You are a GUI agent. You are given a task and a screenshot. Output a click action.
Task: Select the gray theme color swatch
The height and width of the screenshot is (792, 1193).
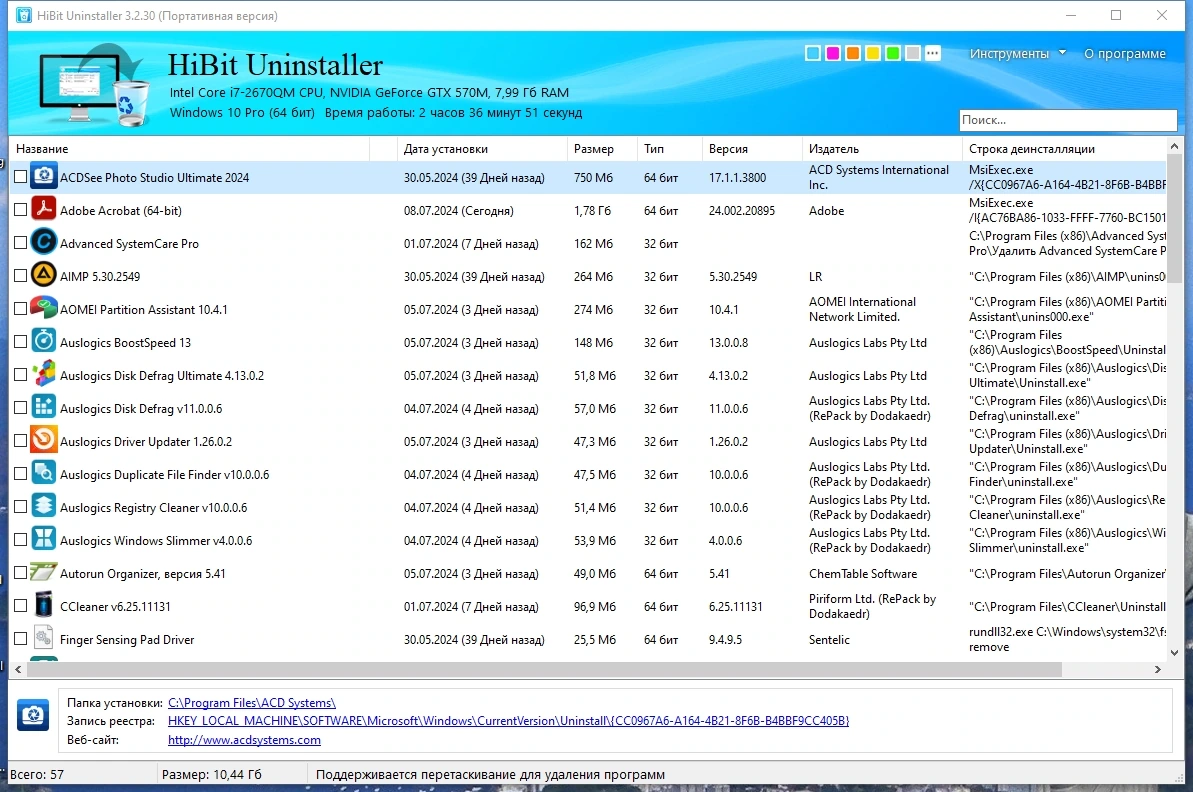[x=912, y=52]
